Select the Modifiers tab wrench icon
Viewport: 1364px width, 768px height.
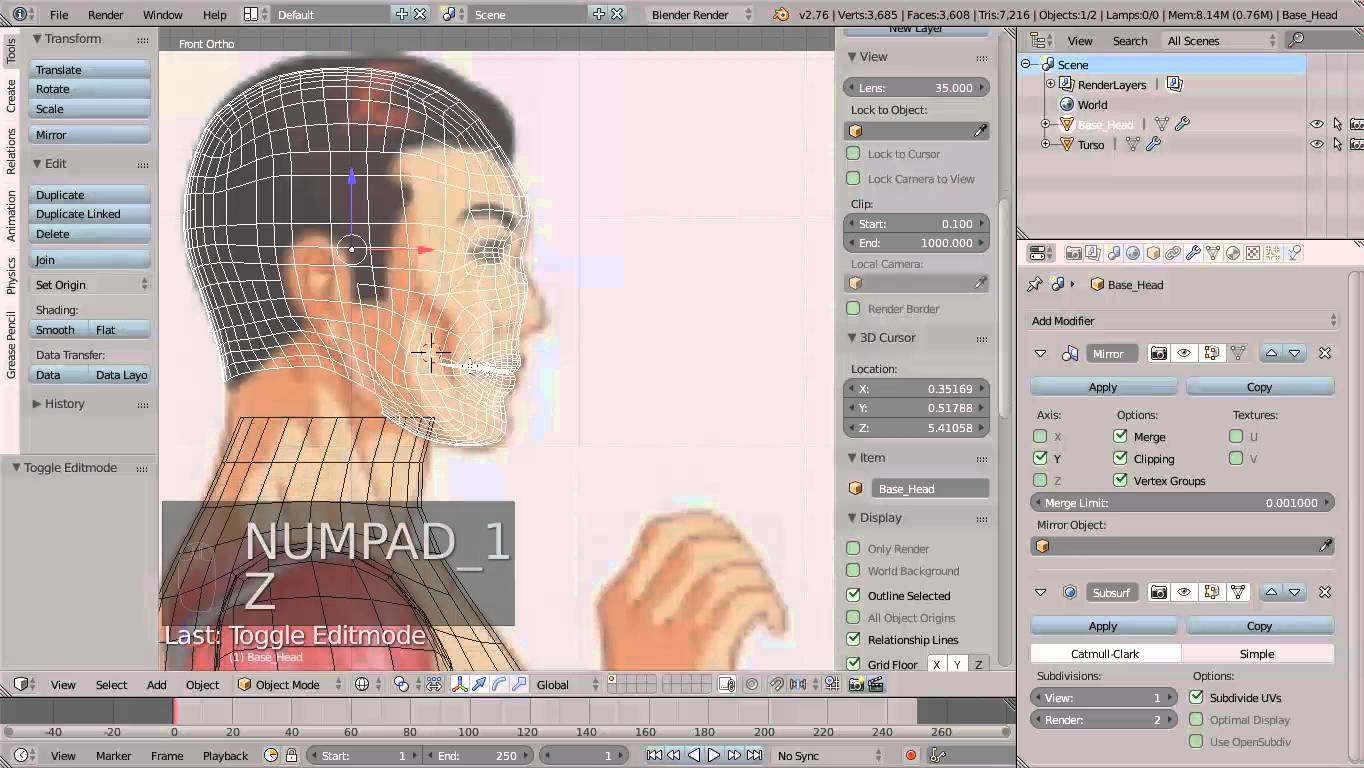(x=1193, y=252)
